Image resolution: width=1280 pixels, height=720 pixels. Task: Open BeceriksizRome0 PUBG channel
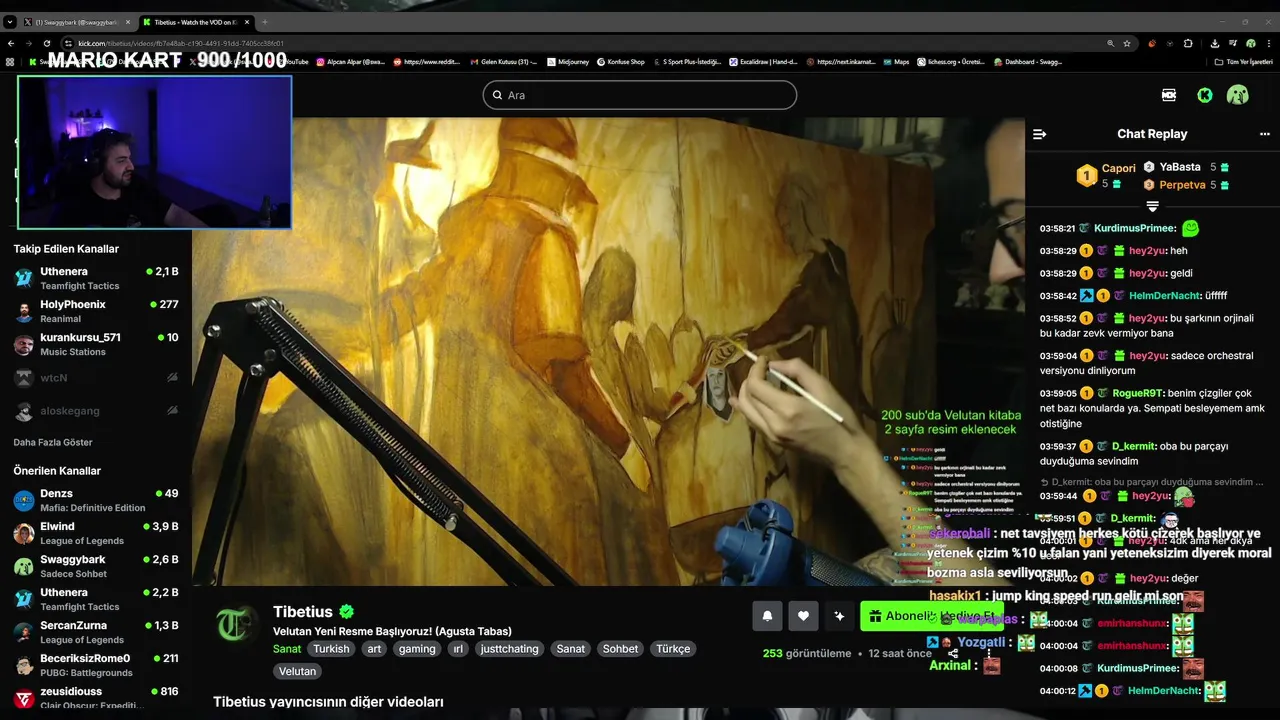coord(96,665)
